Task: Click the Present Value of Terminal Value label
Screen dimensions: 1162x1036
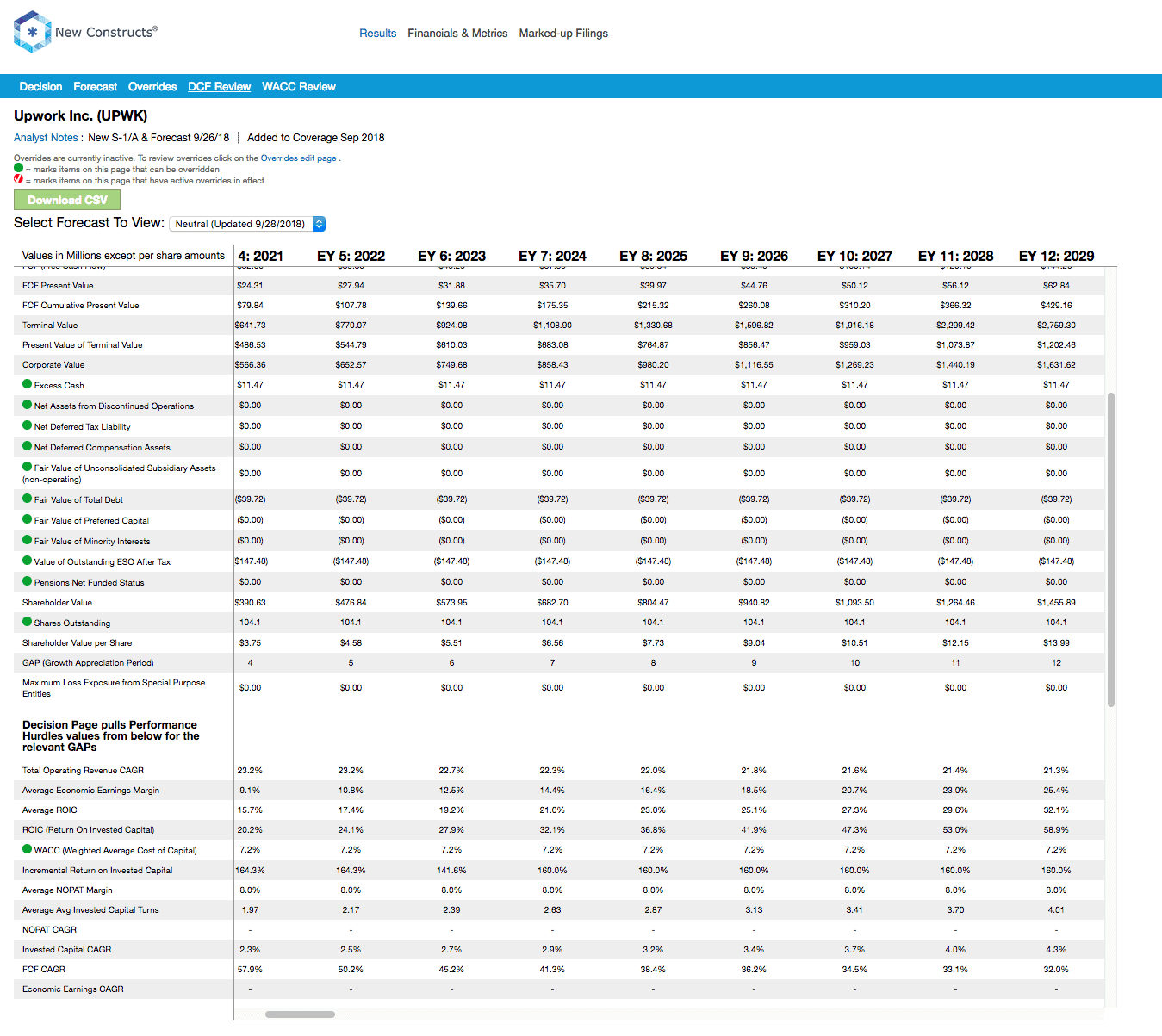Action: pos(83,345)
